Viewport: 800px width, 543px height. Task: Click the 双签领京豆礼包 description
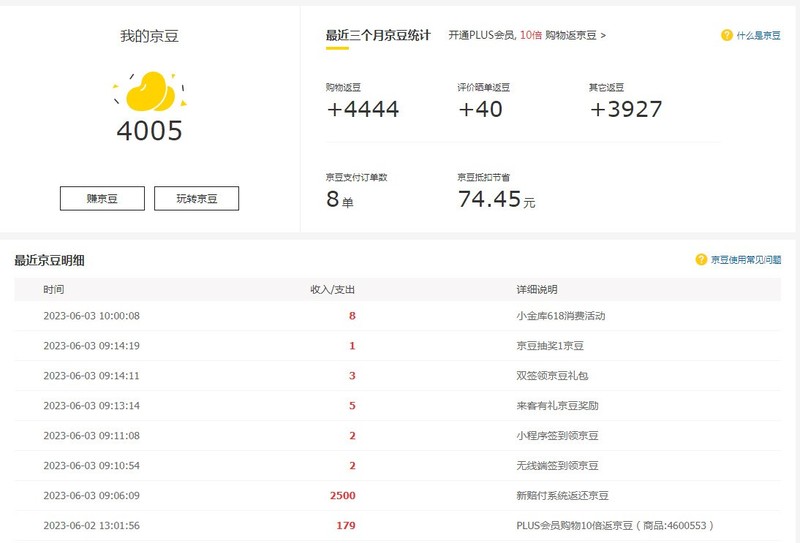(x=552, y=376)
